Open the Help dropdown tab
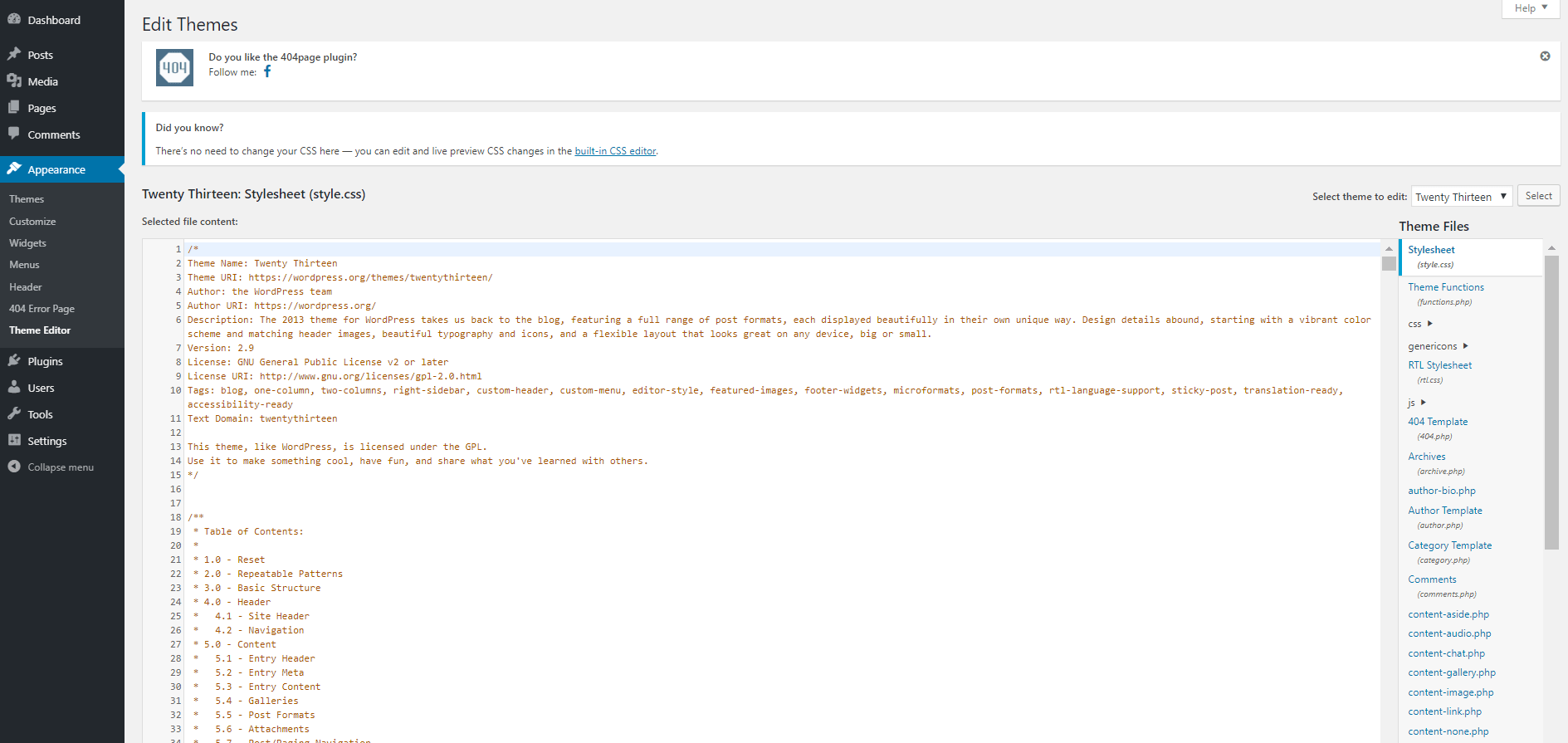The height and width of the screenshot is (743, 1568). [1531, 8]
